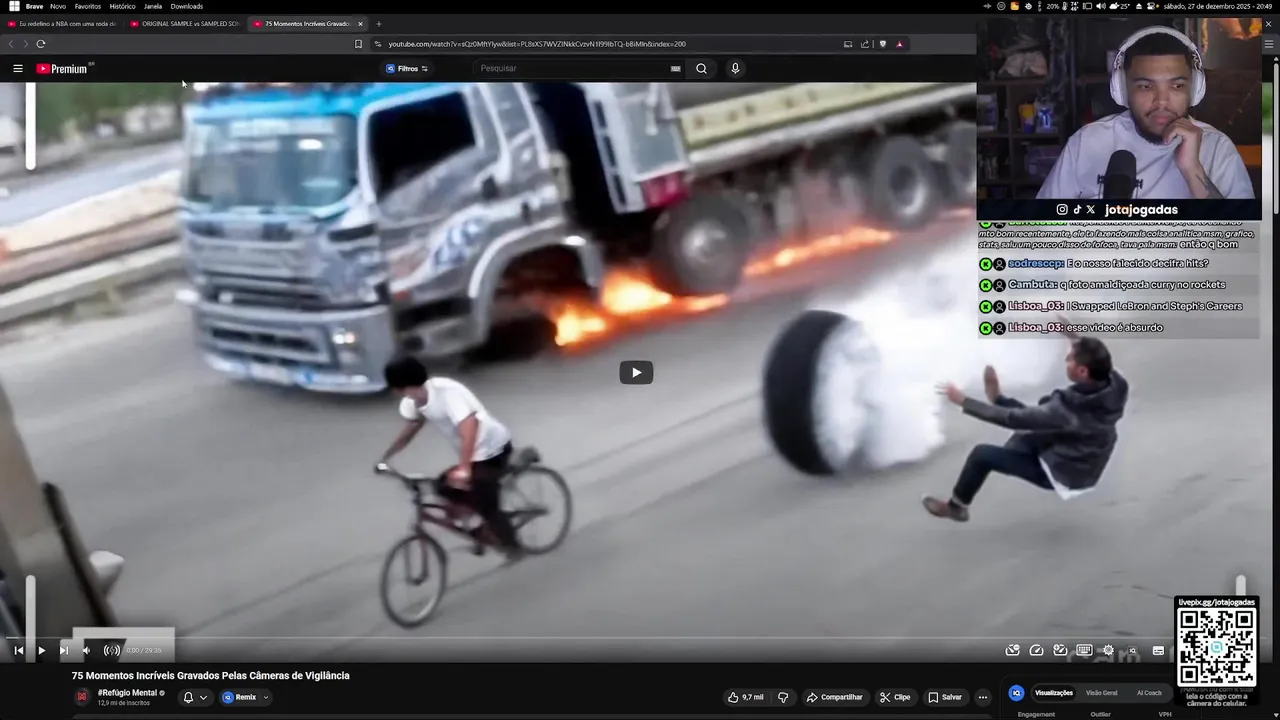Open the YouTube hamburger guide menu

[x=17, y=69]
